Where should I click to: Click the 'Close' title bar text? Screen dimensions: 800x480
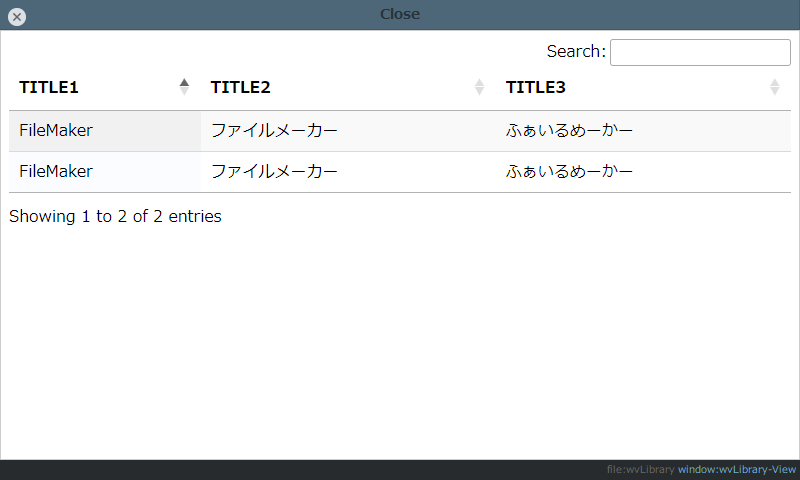400,14
